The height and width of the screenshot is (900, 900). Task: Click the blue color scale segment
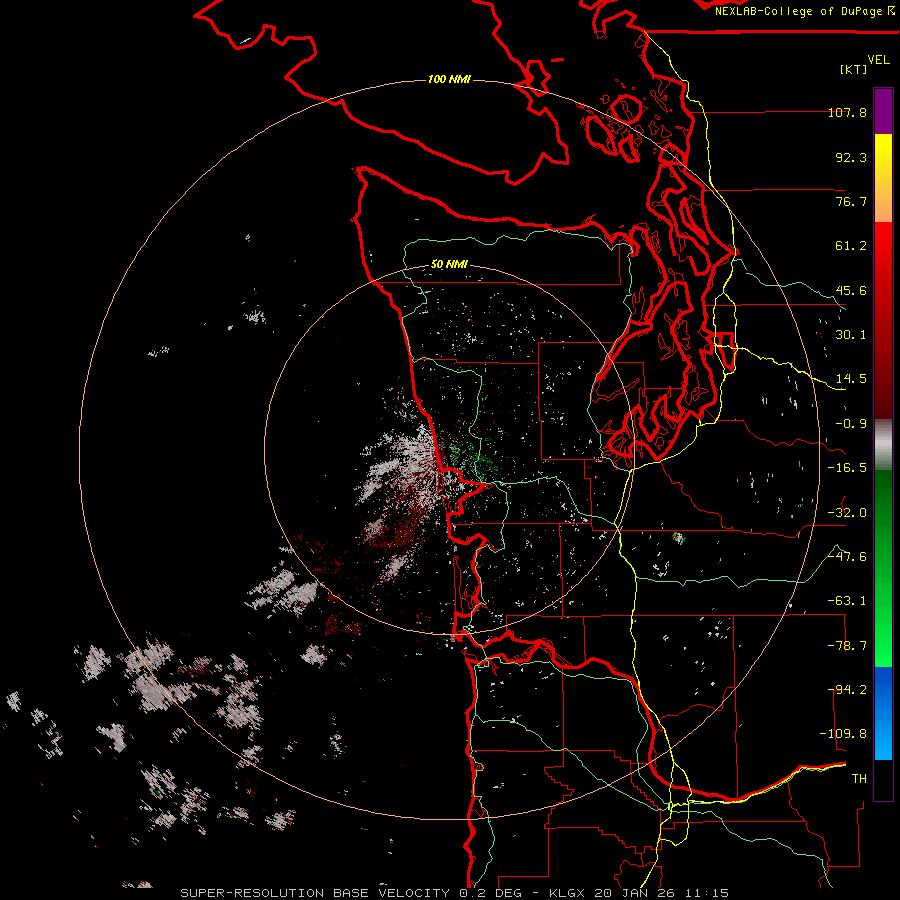[883, 713]
